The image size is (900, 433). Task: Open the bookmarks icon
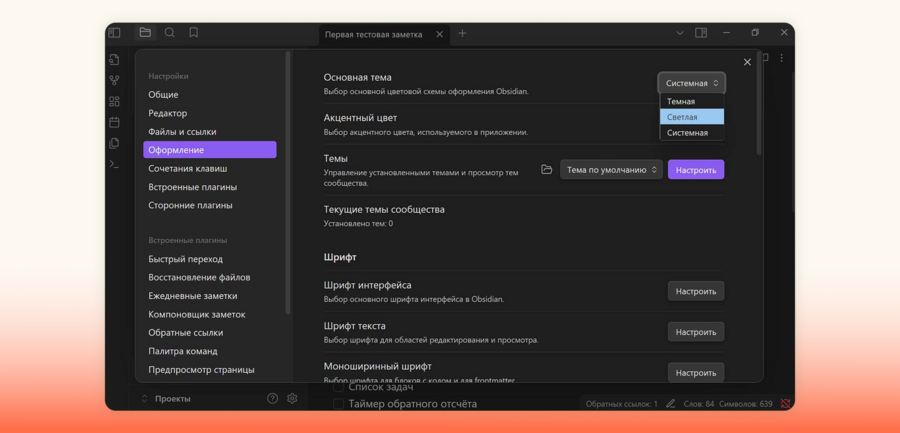coord(194,33)
